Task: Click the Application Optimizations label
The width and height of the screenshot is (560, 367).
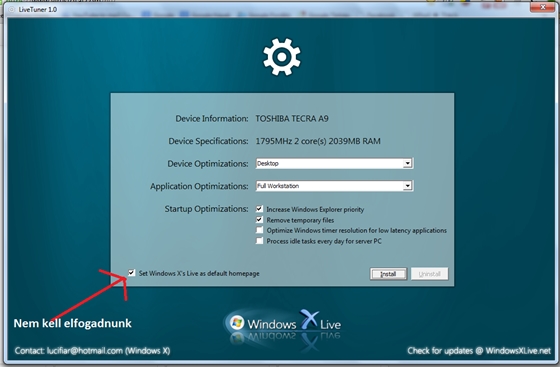Action: [199, 186]
